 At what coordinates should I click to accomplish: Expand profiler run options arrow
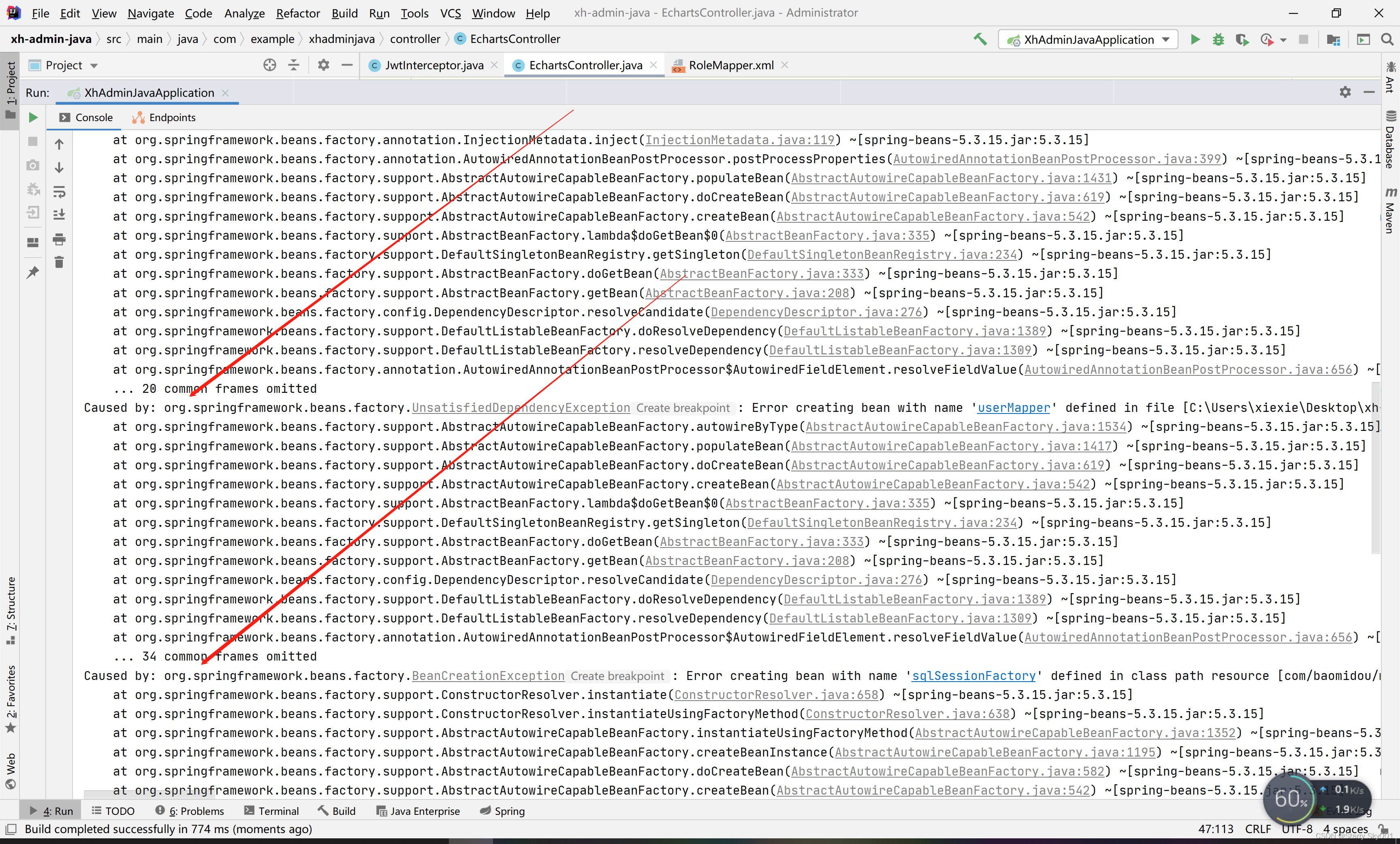pyautogui.click(x=1283, y=40)
